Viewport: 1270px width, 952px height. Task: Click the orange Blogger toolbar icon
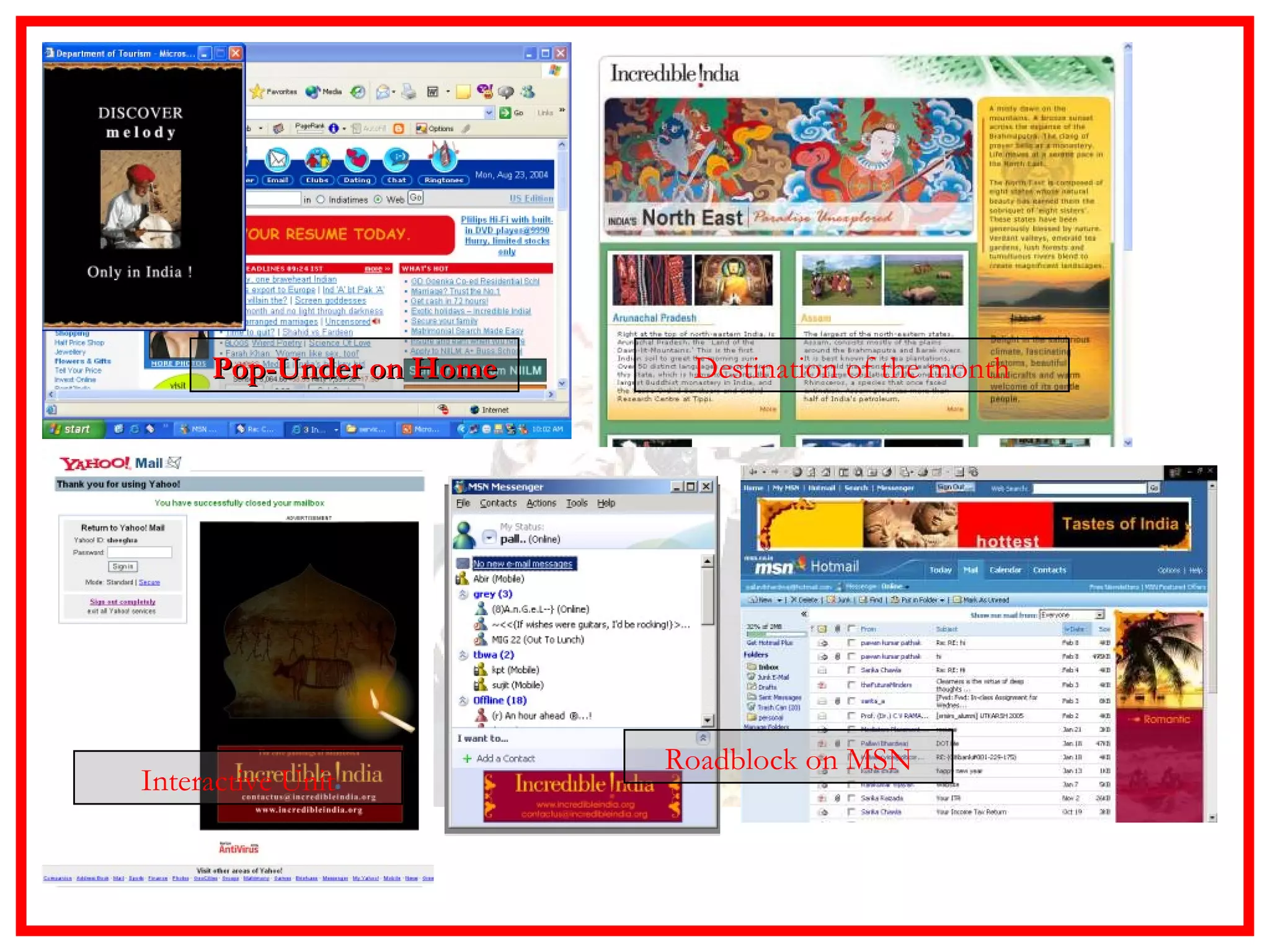[399, 128]
